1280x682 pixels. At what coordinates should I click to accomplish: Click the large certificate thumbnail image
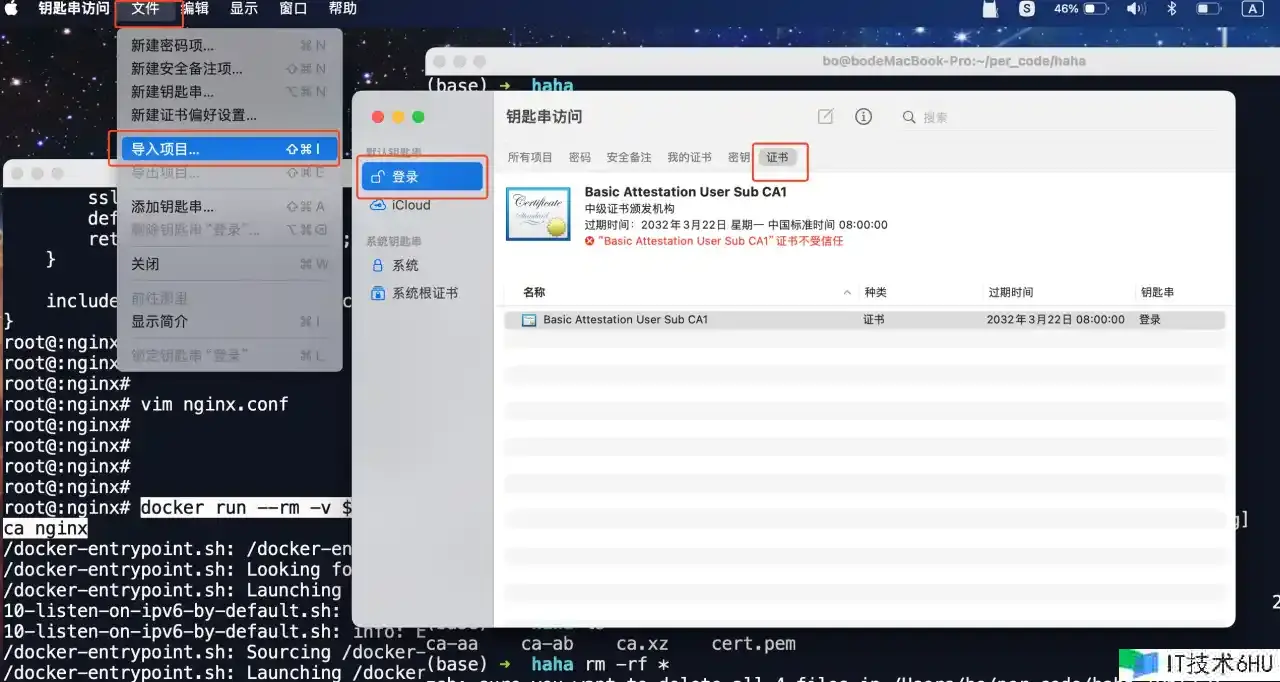[538, 213]
